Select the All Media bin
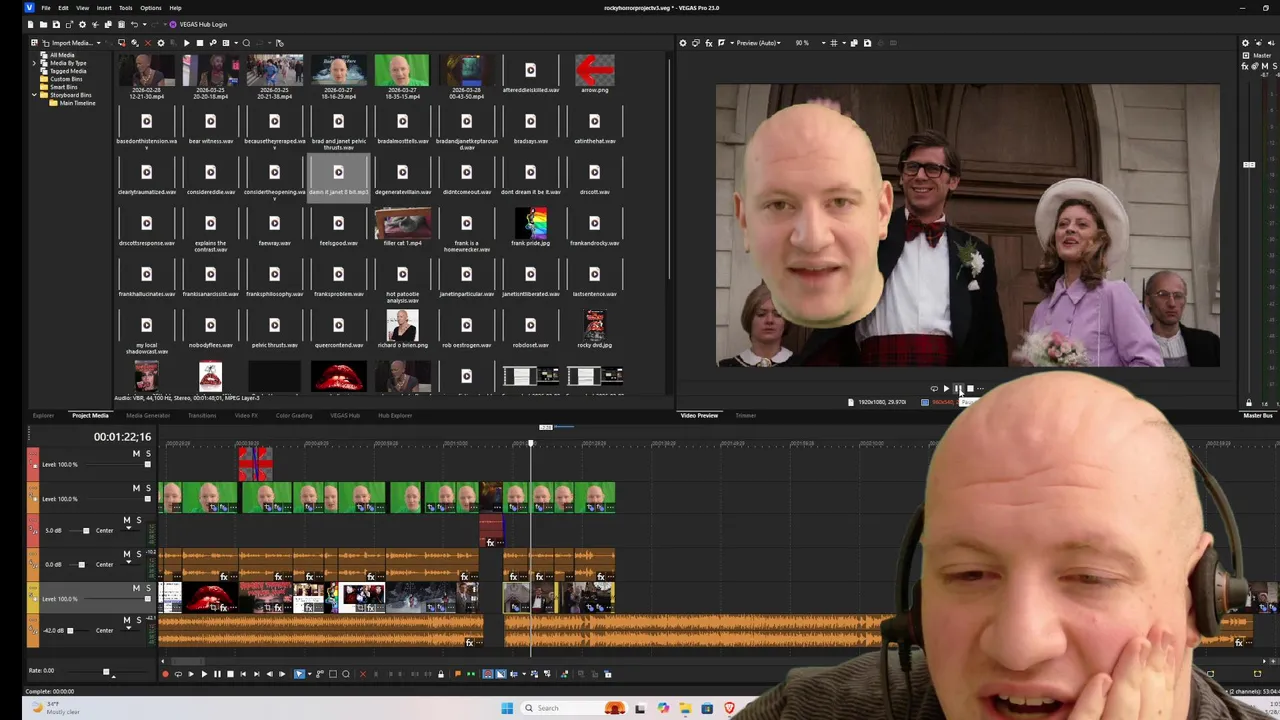The height and width of the screenshot is (720, 1280). click(x=62, y=55)
